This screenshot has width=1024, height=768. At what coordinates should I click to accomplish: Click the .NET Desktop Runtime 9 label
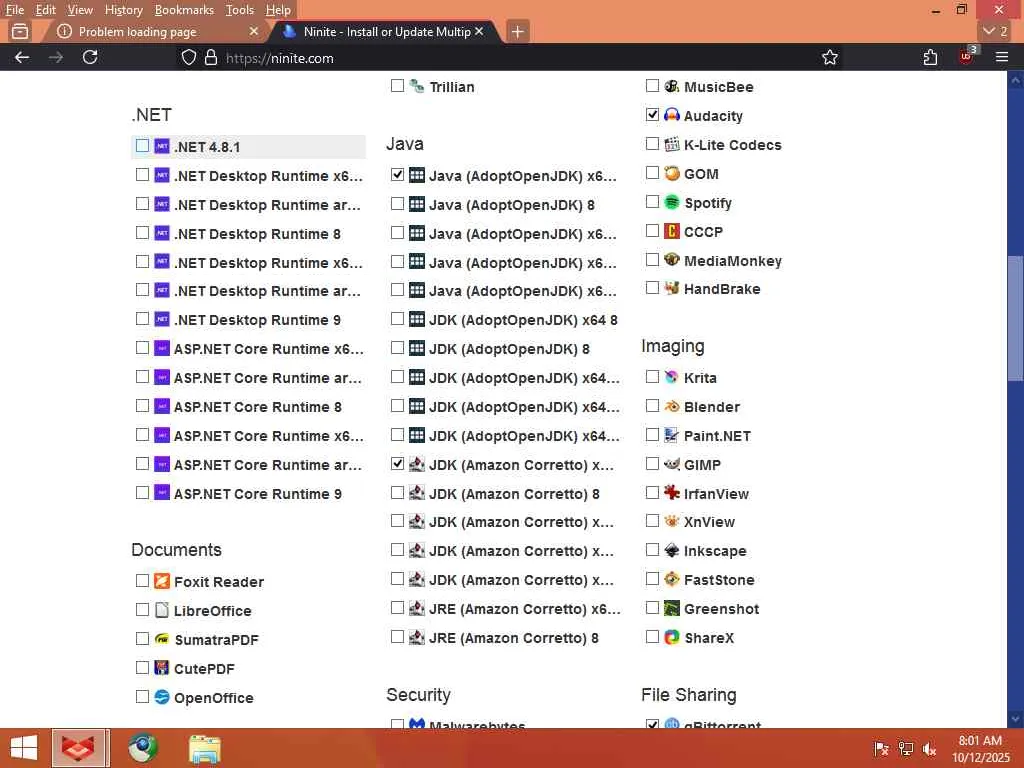tap(257, 320)
